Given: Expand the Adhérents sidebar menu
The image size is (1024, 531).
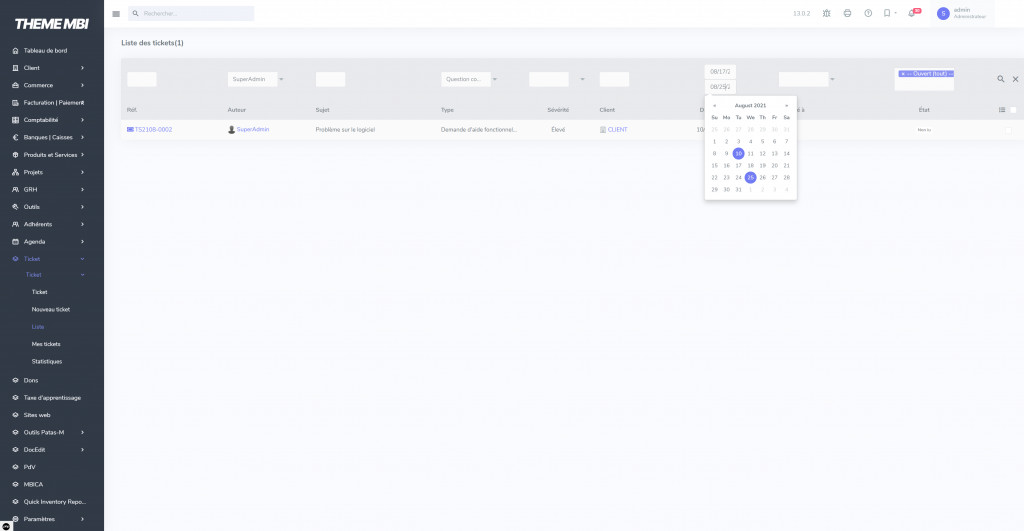Looking at the screenshot, I should (82, 224).
